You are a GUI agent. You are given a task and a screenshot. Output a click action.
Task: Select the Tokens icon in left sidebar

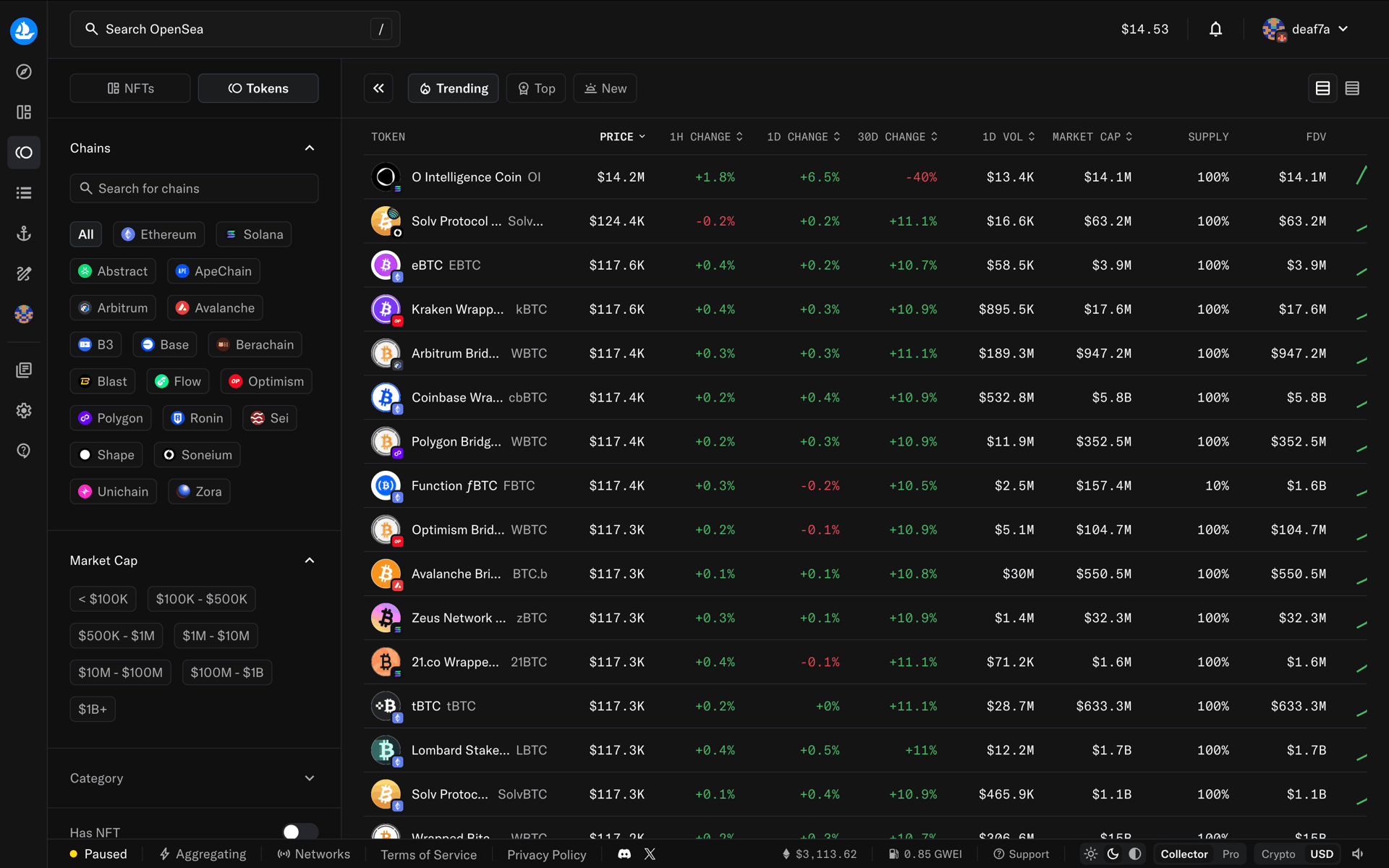[24, 153]
